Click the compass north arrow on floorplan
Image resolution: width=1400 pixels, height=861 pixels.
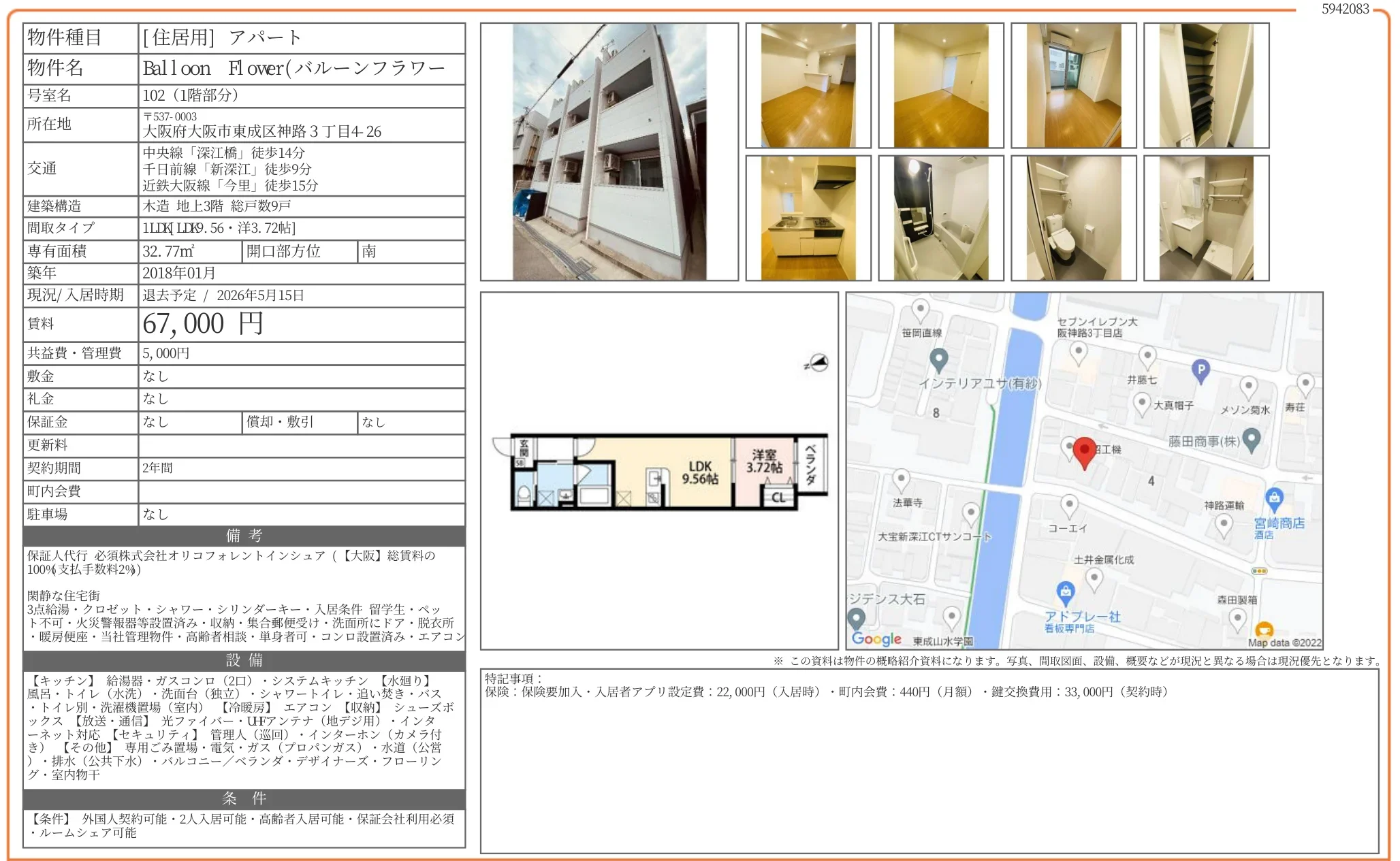point(817,363)
